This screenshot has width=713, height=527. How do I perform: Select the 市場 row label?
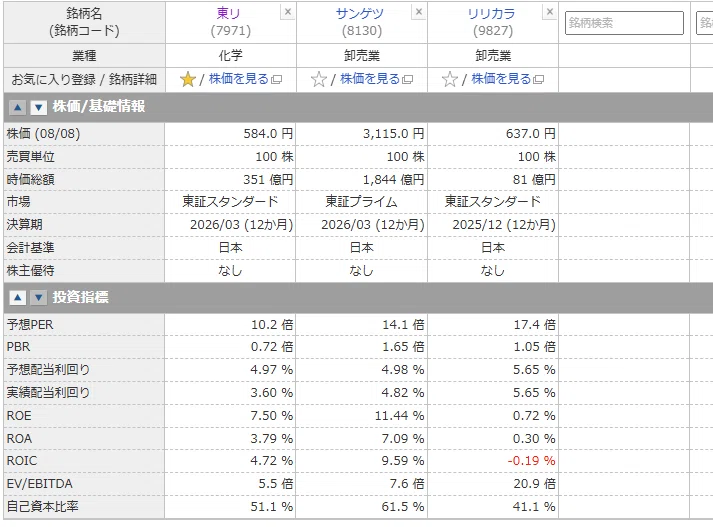pos(19,201)
